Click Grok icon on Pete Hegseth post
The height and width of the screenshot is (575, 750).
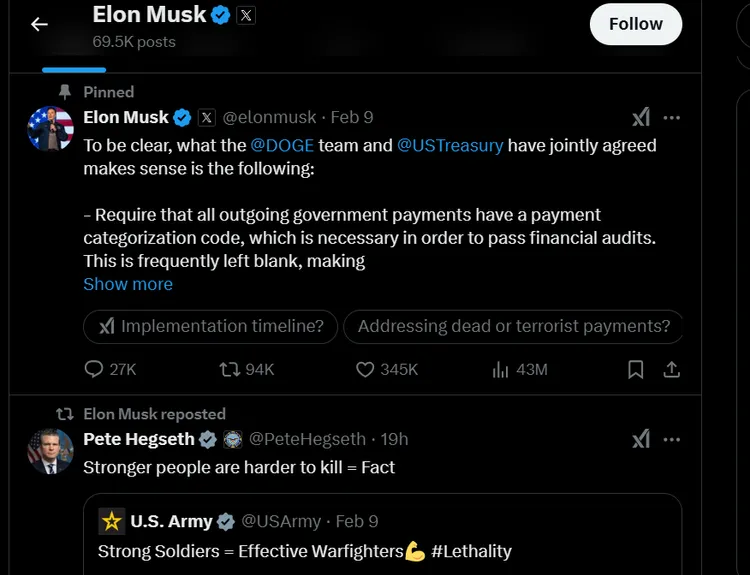pyautogui.click(x=641, y=439)
